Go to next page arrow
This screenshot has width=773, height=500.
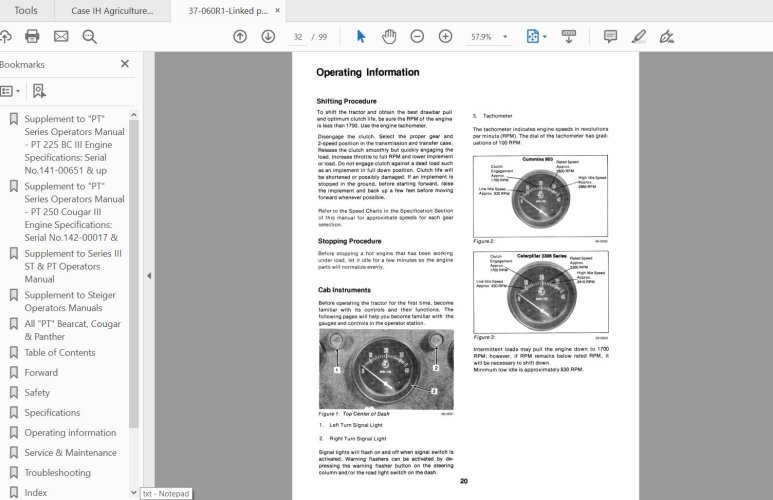tap(268, 36)
